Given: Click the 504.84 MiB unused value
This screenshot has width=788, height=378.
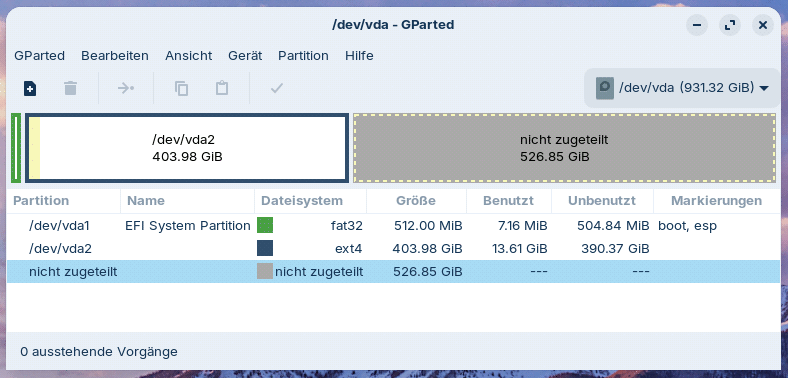Looking at the screenshot, I should click(x=613, y=226).
